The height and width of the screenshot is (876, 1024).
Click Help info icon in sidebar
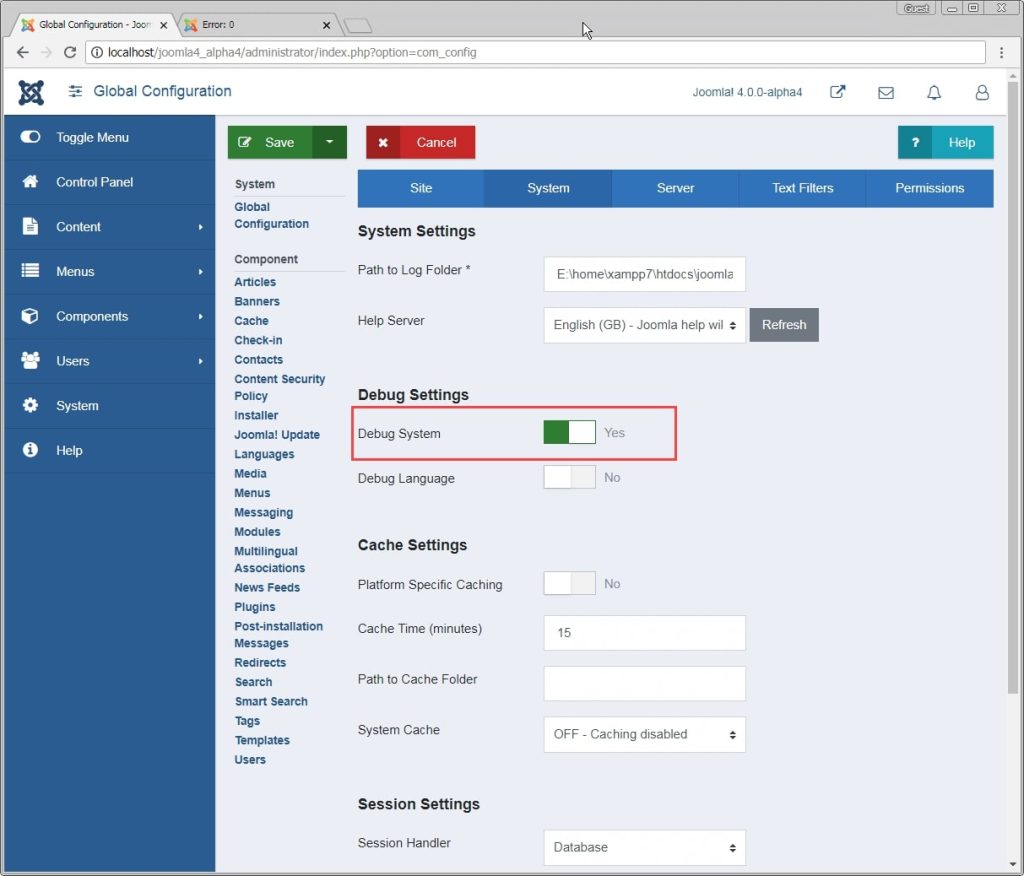click(x=30, y=449)
